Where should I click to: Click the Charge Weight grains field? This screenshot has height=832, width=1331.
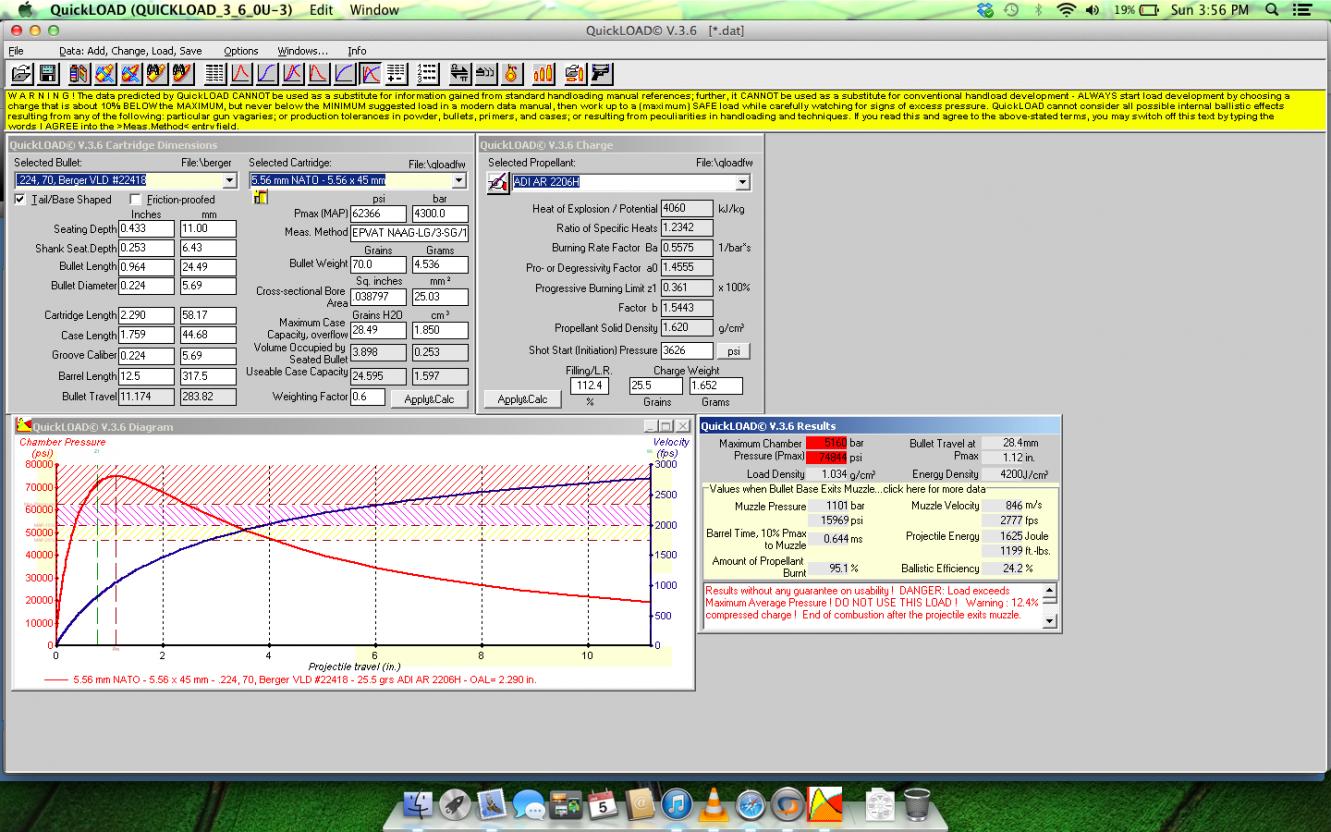click(656, 386)
